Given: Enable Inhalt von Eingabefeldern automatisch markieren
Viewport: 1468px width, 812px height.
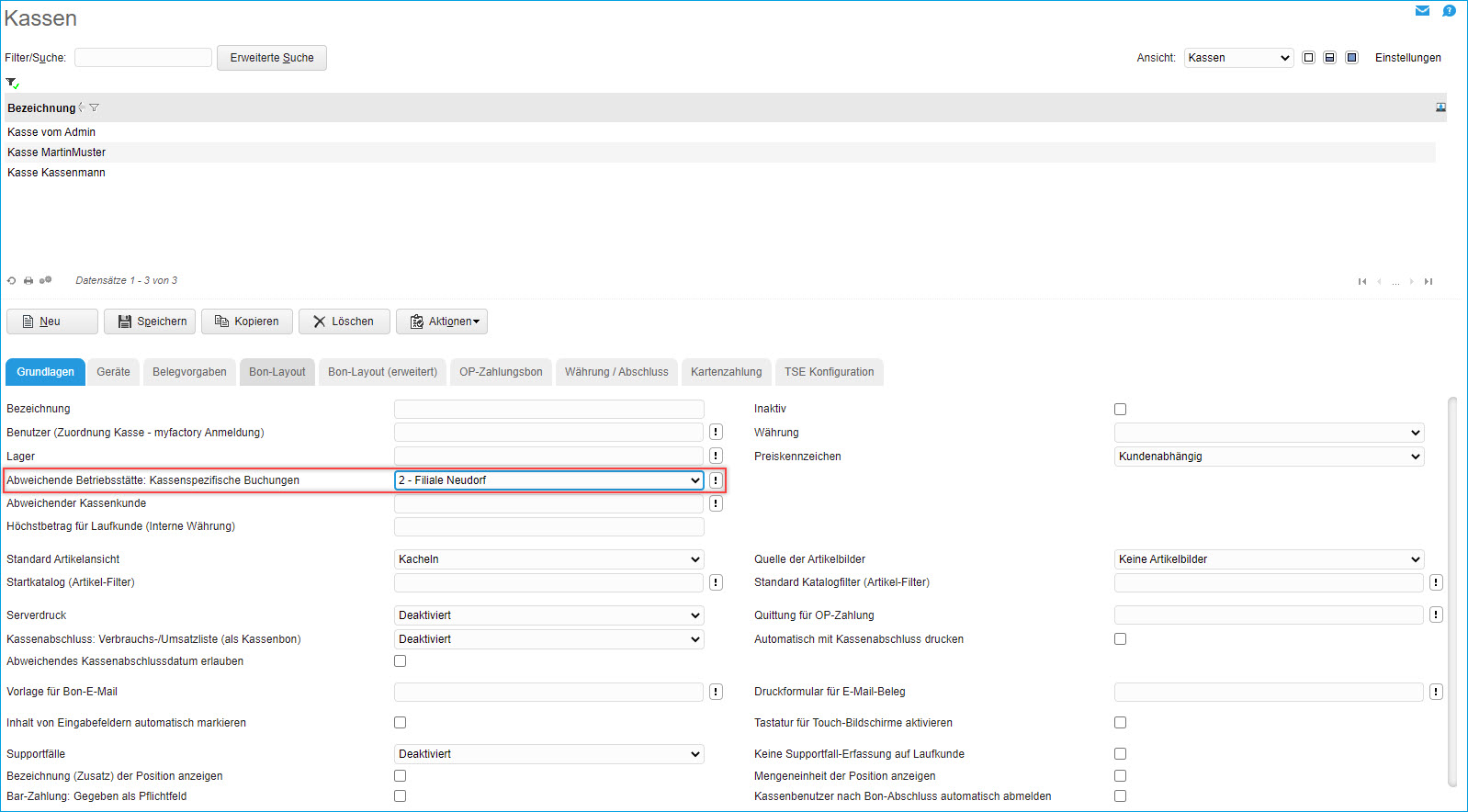Looking at the screenshot, I should (x=400, y=722).
